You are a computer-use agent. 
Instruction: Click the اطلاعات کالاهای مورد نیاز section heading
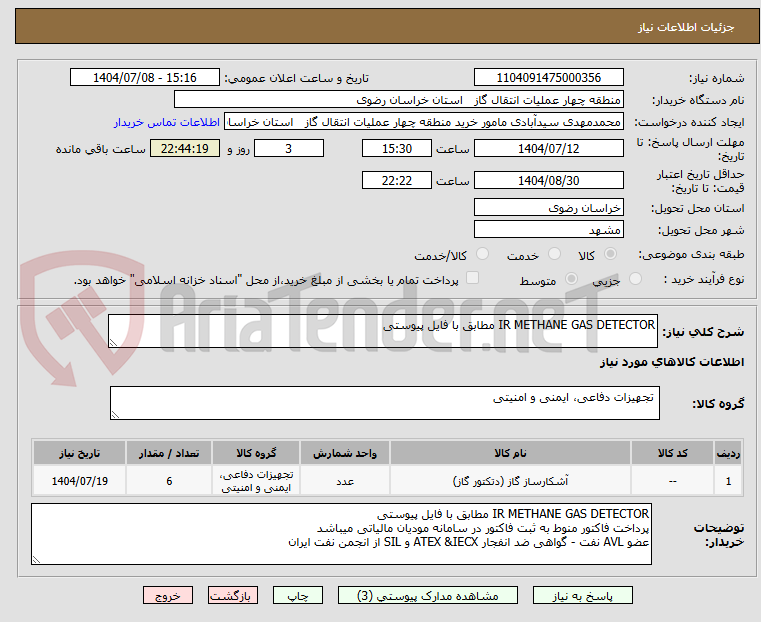pyautogui.click(x=672, y=362)
